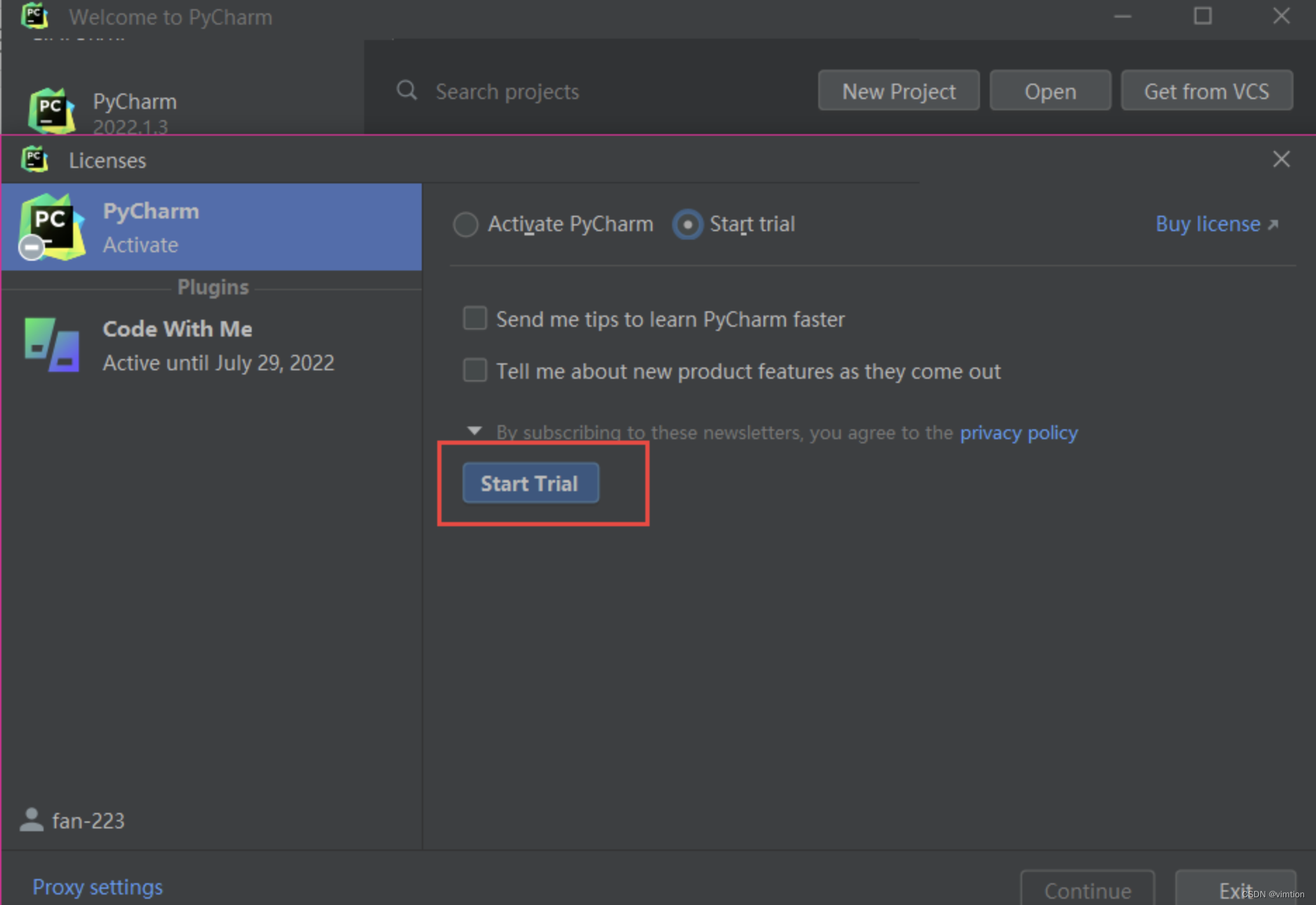Close the Licenses dialog
1316x905 pixels.
(1282, 159)
